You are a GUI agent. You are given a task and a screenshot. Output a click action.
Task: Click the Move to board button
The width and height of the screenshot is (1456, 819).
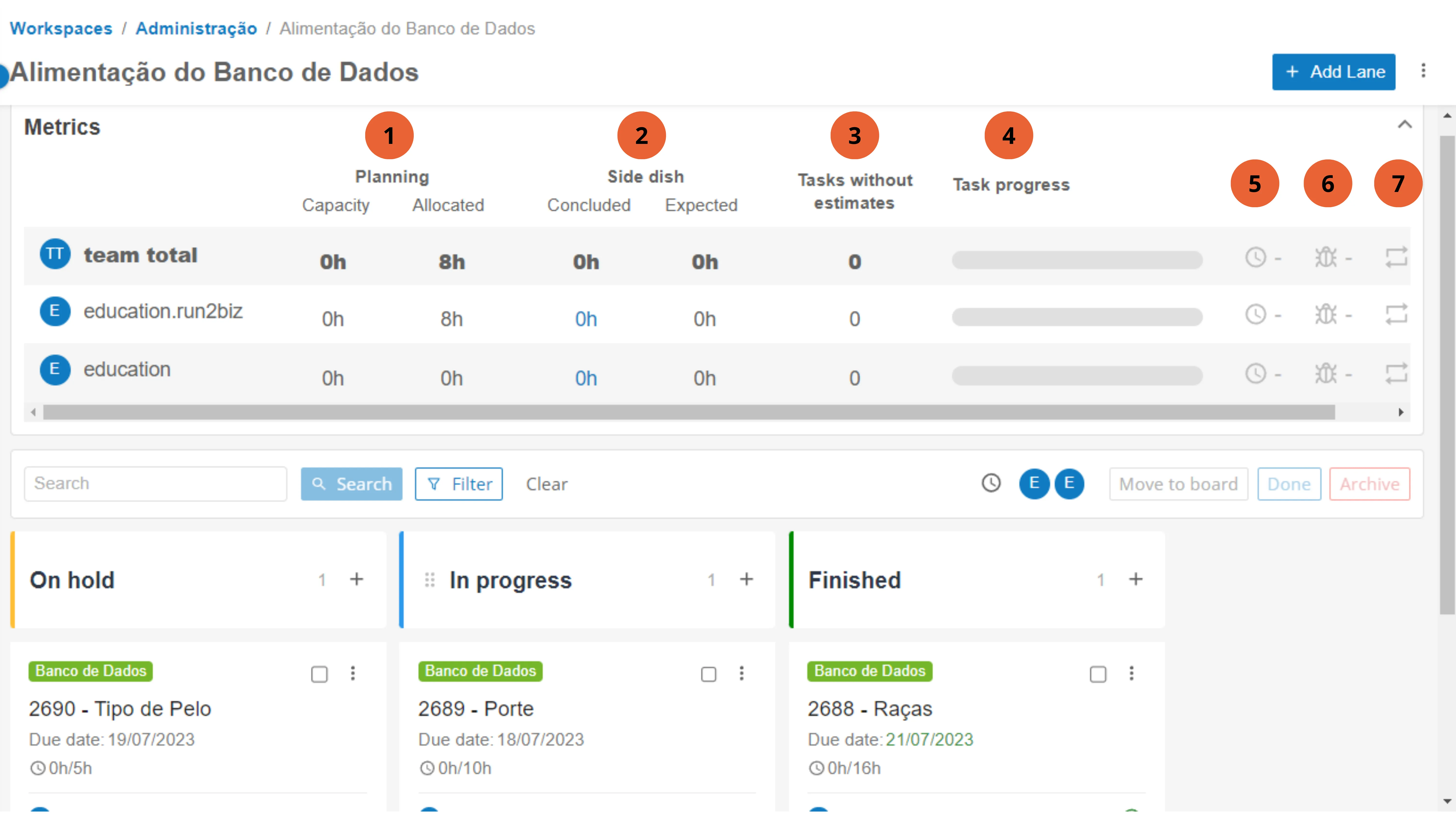coord(1178,484)
